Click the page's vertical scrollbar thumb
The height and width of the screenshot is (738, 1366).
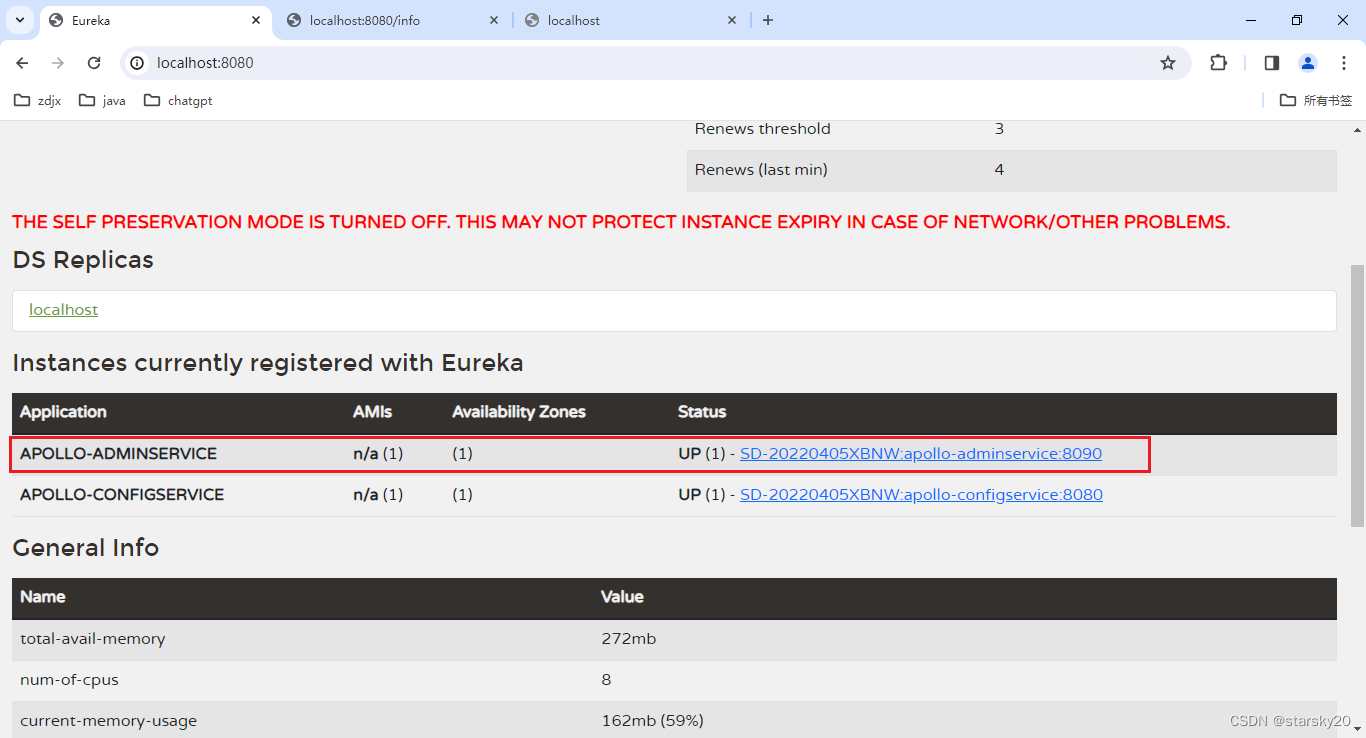tap(1357, 396)
